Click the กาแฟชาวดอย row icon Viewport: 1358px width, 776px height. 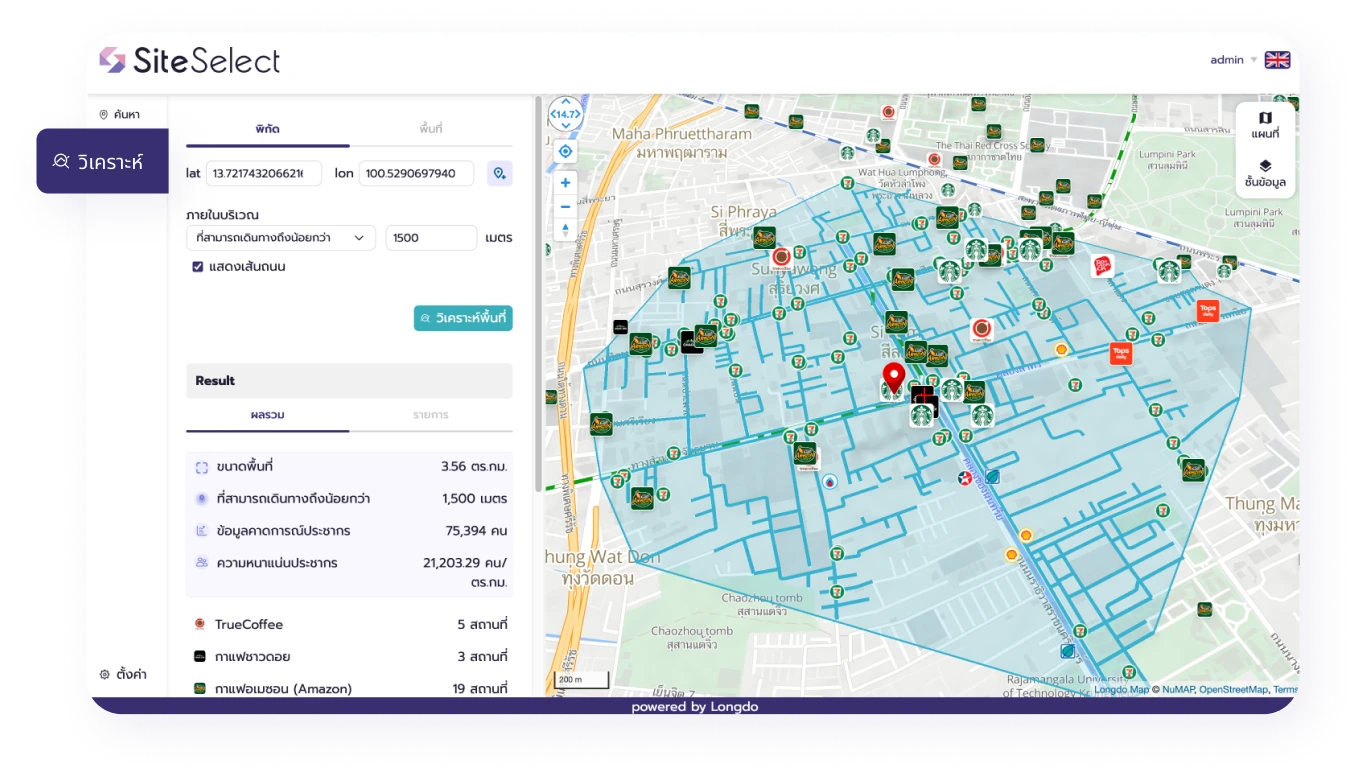(200, 656)
